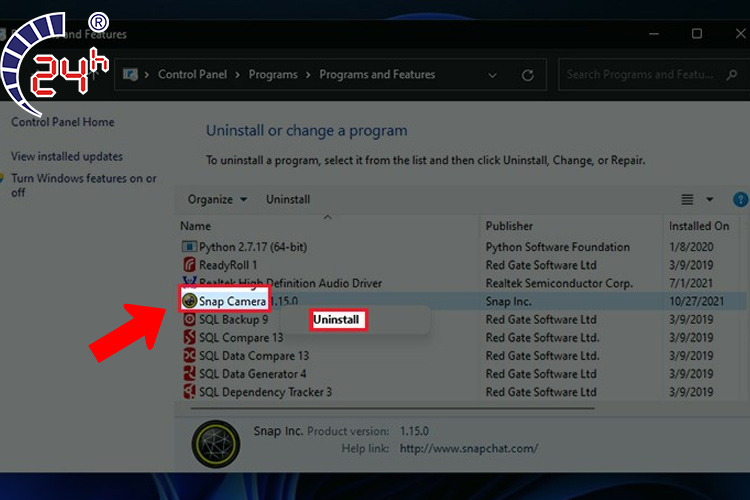Image resolution: width=750 pixels, height=500 pixels.
Task: Select the SQL Compare 13 entry
Action: click(241, 338)
